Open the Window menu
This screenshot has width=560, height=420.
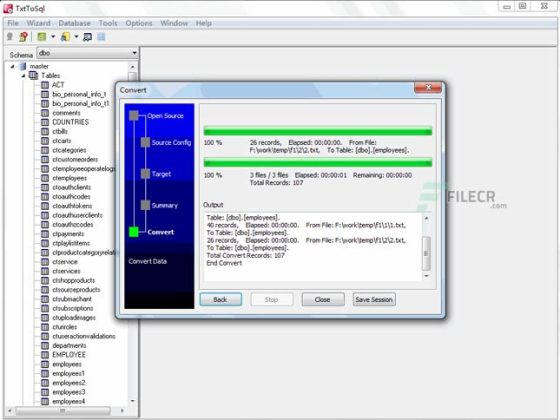pyautogui.click(x=174, y=23)
